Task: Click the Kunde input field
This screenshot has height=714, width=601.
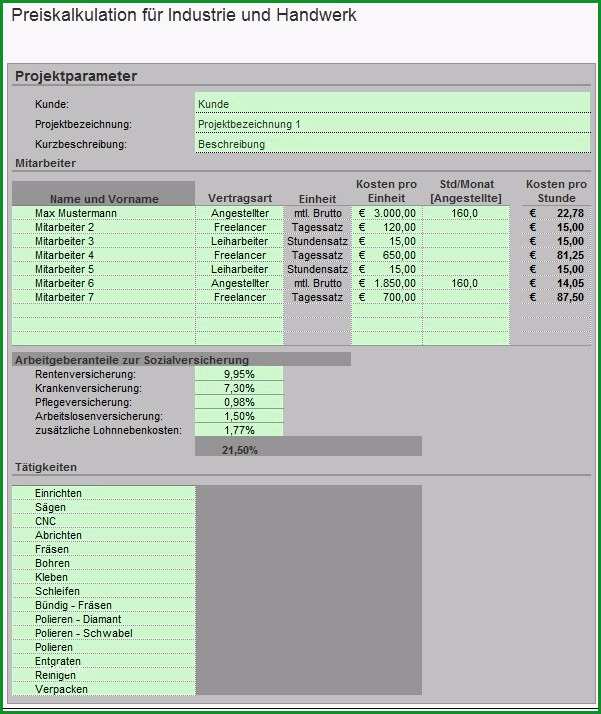Action: tap(393, 103)
